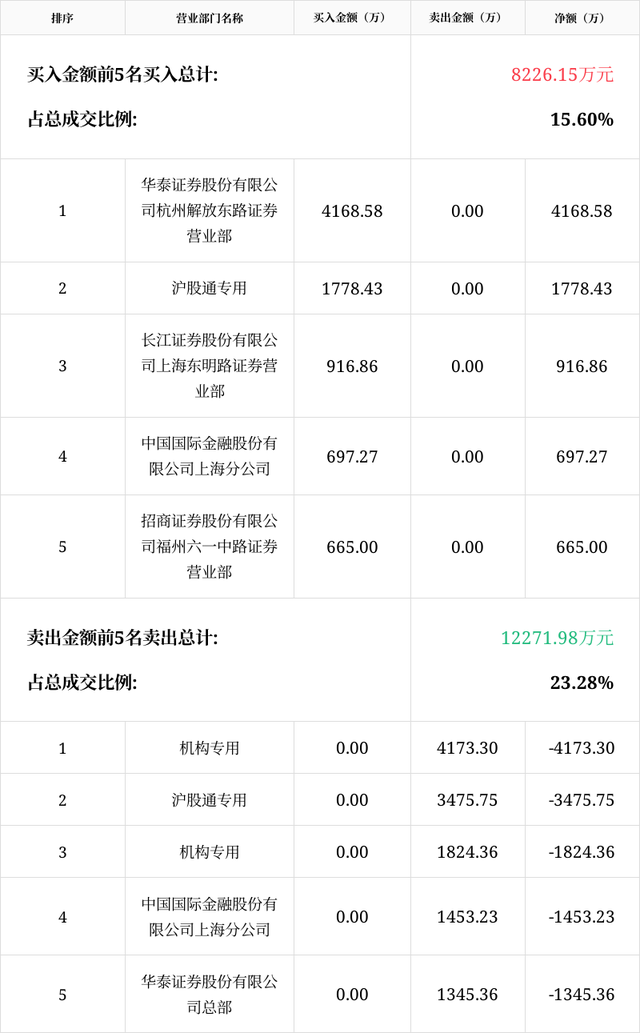Open 华泰证券杭州解放东路证券营业部 branch name
The height and width of the screenshot is (1033, 640).
pos(209,211)
